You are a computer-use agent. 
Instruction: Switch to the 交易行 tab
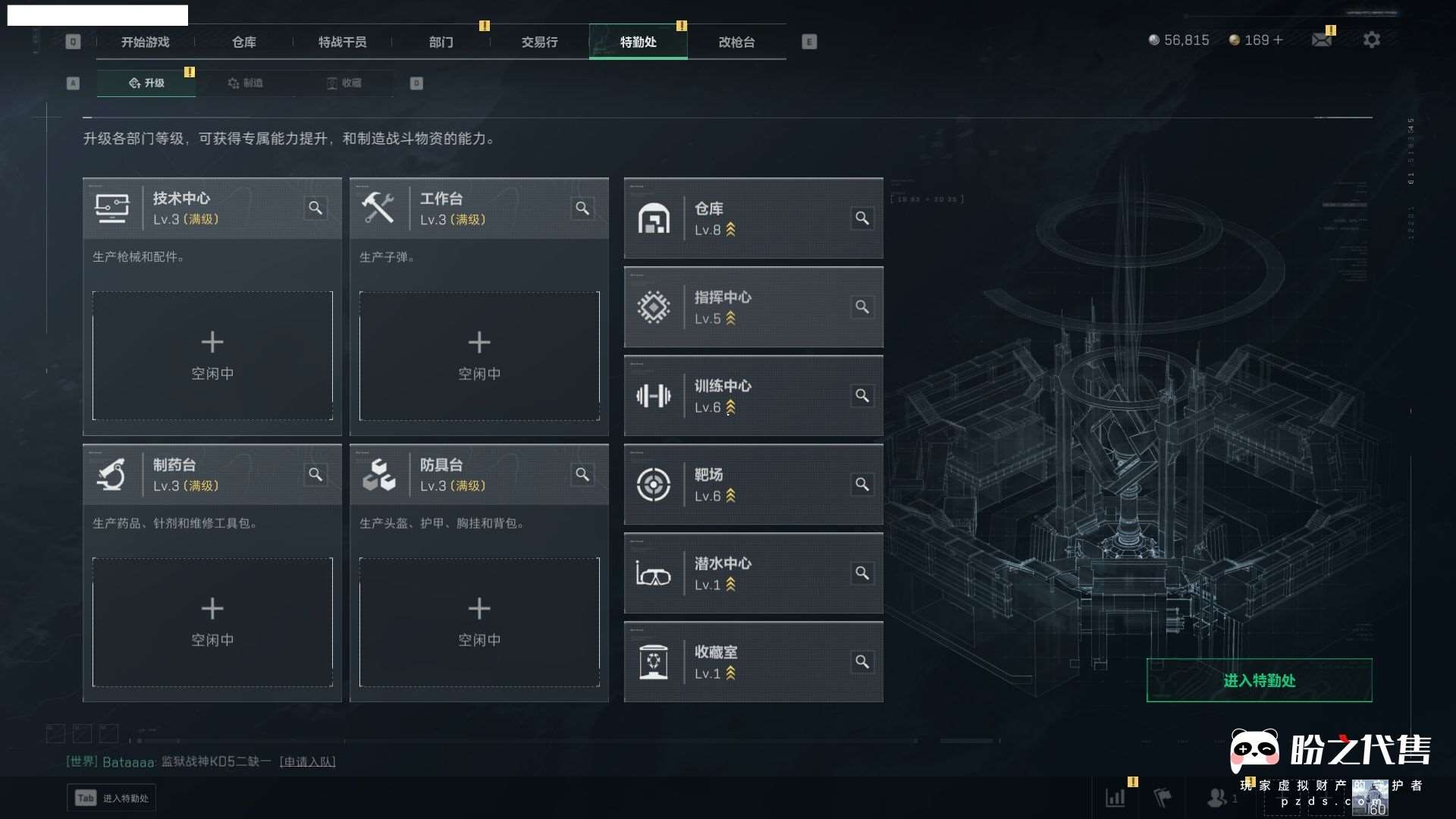(539, 42)
